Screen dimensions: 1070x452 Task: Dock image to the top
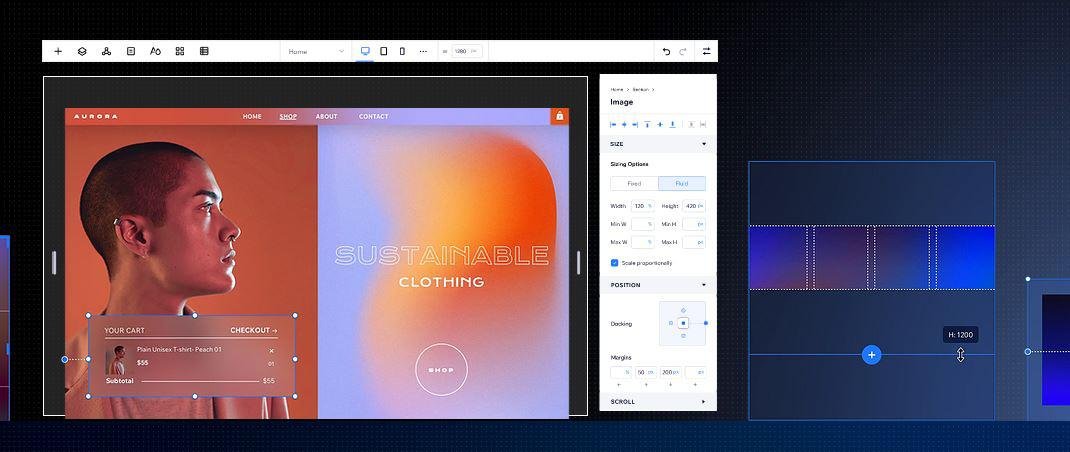[x=683, y=311]
